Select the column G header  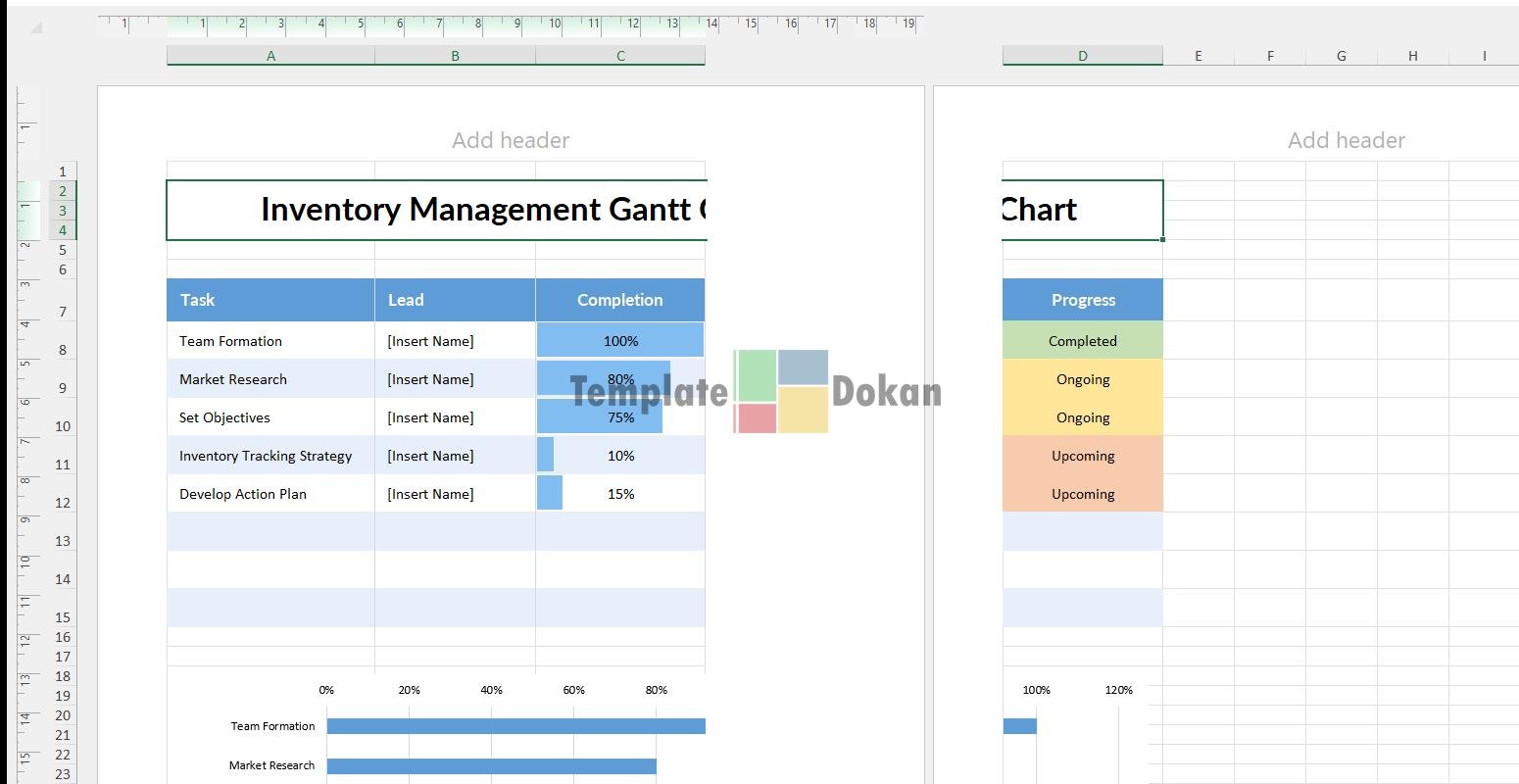(x=1341, y=56)
